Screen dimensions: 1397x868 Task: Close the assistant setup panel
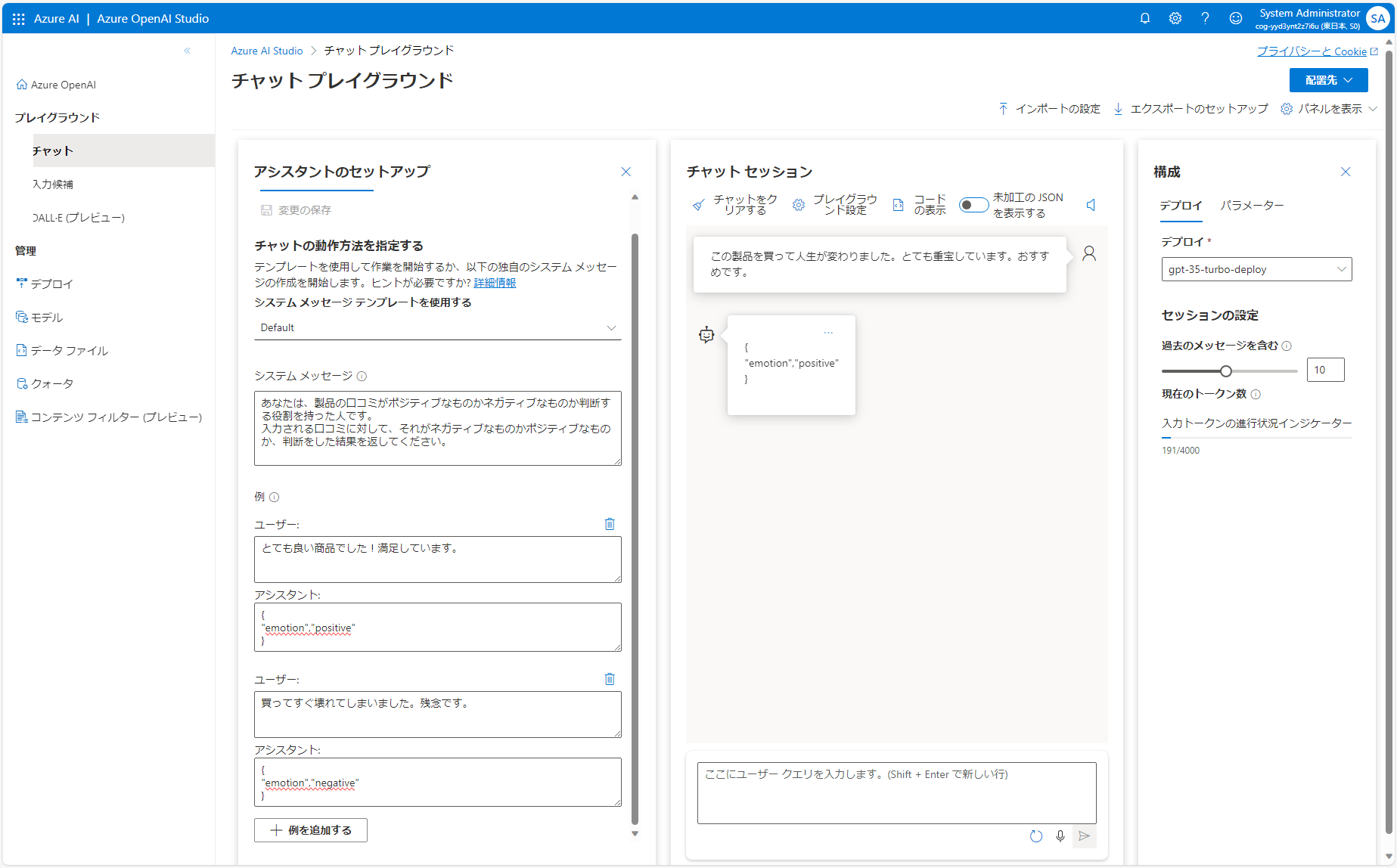pos(626,172)
